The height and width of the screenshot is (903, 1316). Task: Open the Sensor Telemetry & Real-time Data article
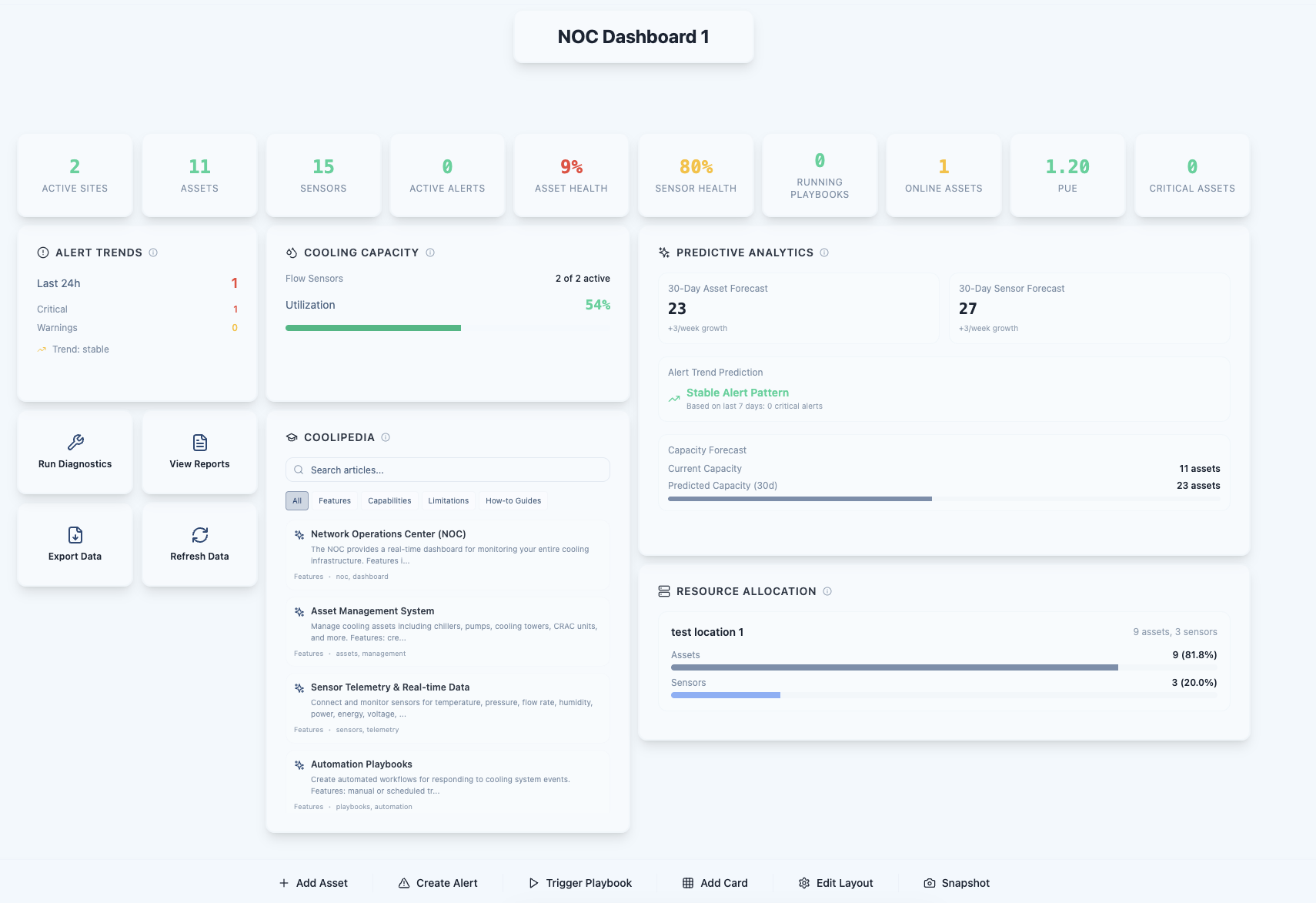pyautogui.click(x=448, y=707)
